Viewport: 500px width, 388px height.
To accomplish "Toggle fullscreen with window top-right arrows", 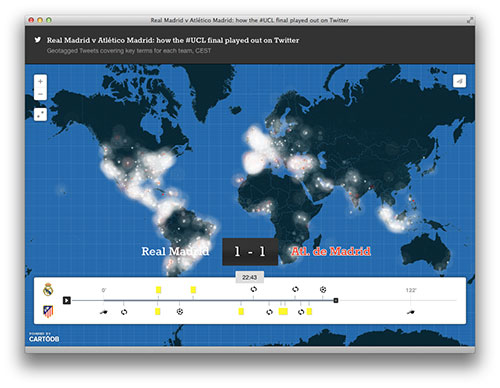I will (470, 20).
